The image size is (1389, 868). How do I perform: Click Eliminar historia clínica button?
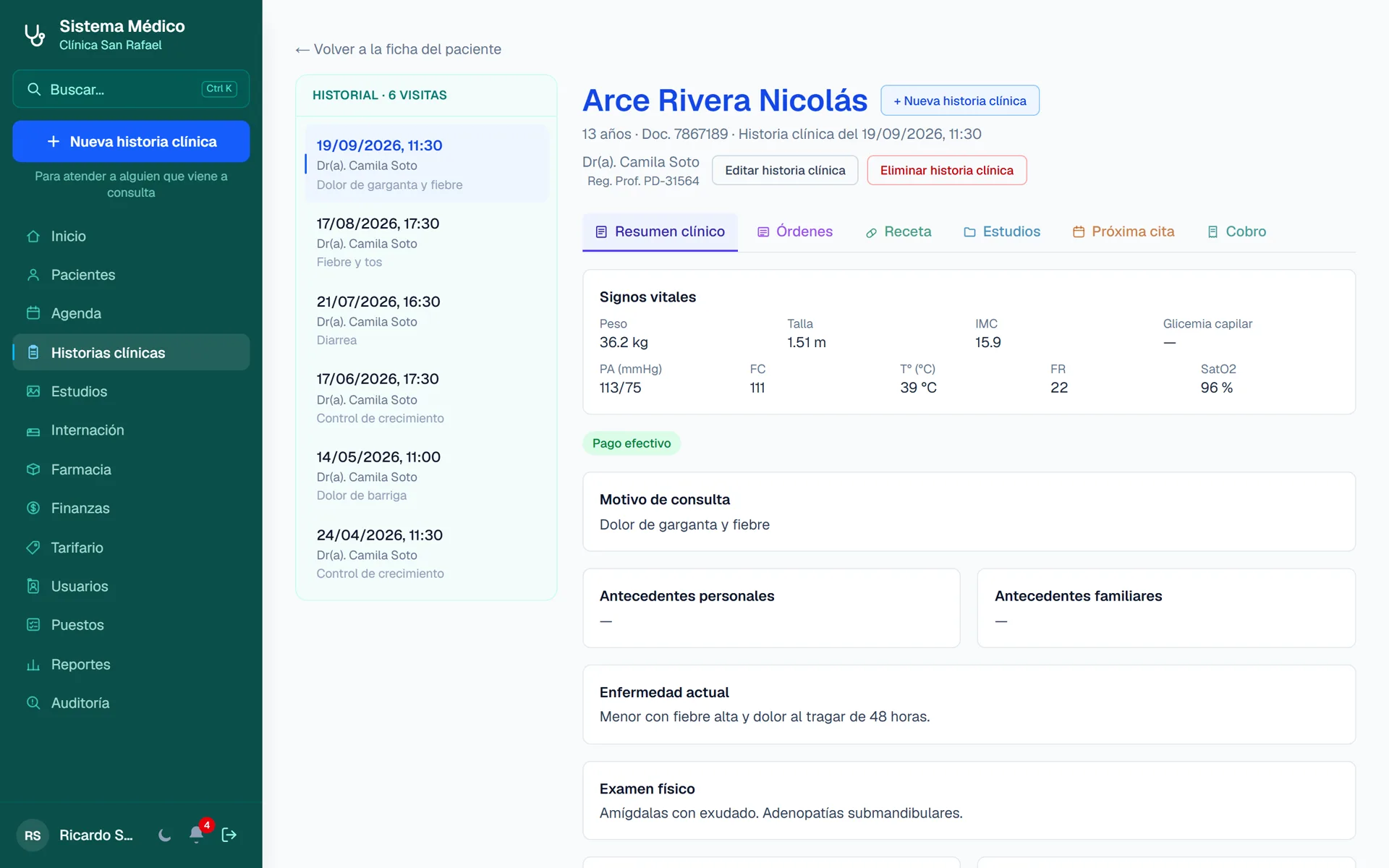click(946, 170)
